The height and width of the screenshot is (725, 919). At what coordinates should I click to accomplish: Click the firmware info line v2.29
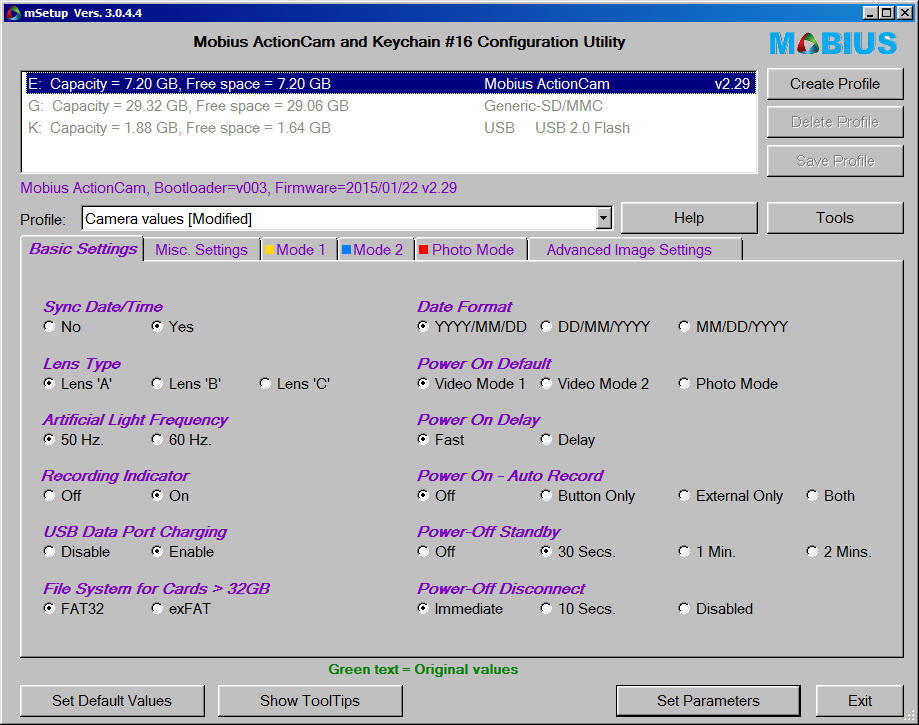point(239,188)
